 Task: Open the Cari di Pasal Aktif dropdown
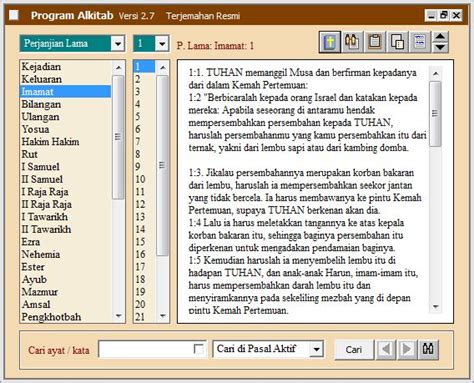tap(316, 349)
